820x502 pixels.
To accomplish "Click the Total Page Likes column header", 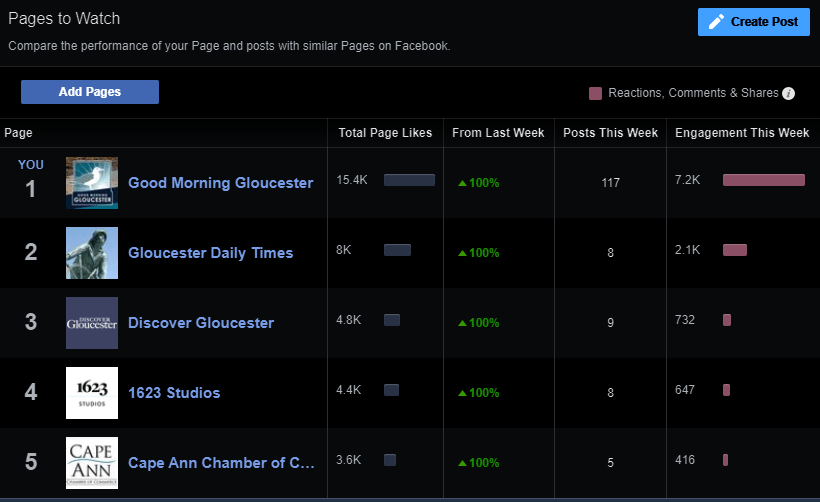I will point(385,133).
